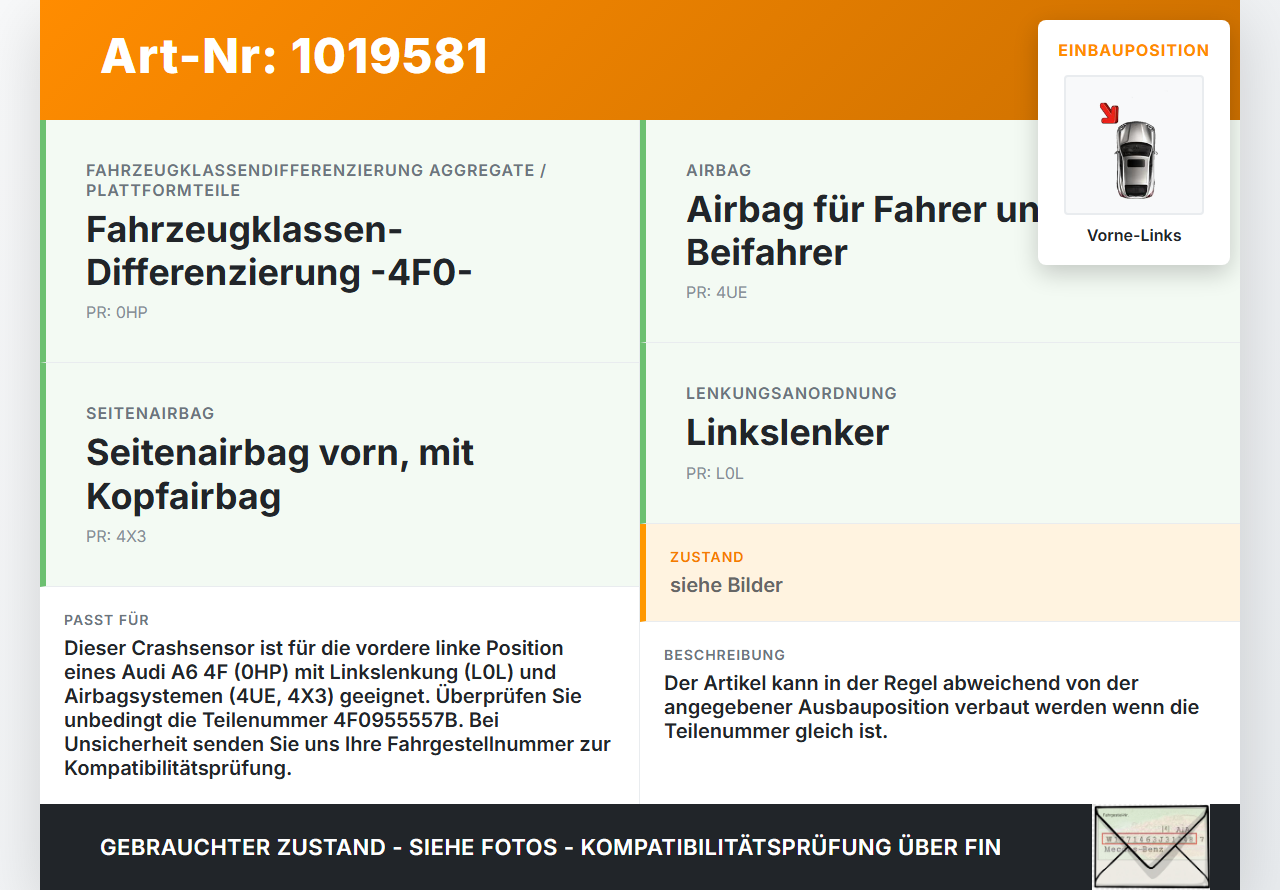Screen dimensions: 1280x890
Task: Click the Crashsensor compatibility paragraph
Action: pyautogui.click(x=337, y=708)
